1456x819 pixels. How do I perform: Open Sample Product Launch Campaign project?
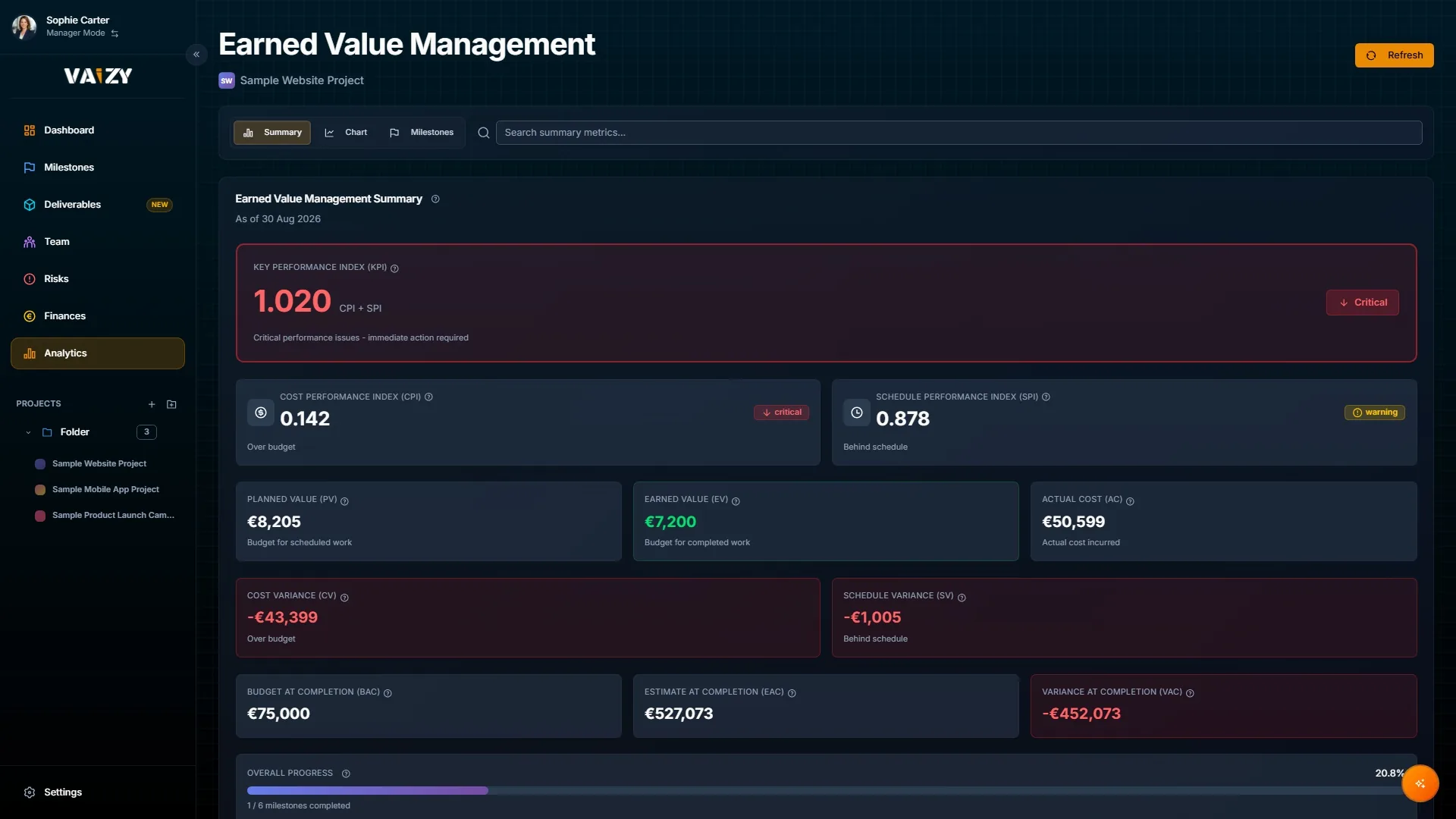(113, 515)
